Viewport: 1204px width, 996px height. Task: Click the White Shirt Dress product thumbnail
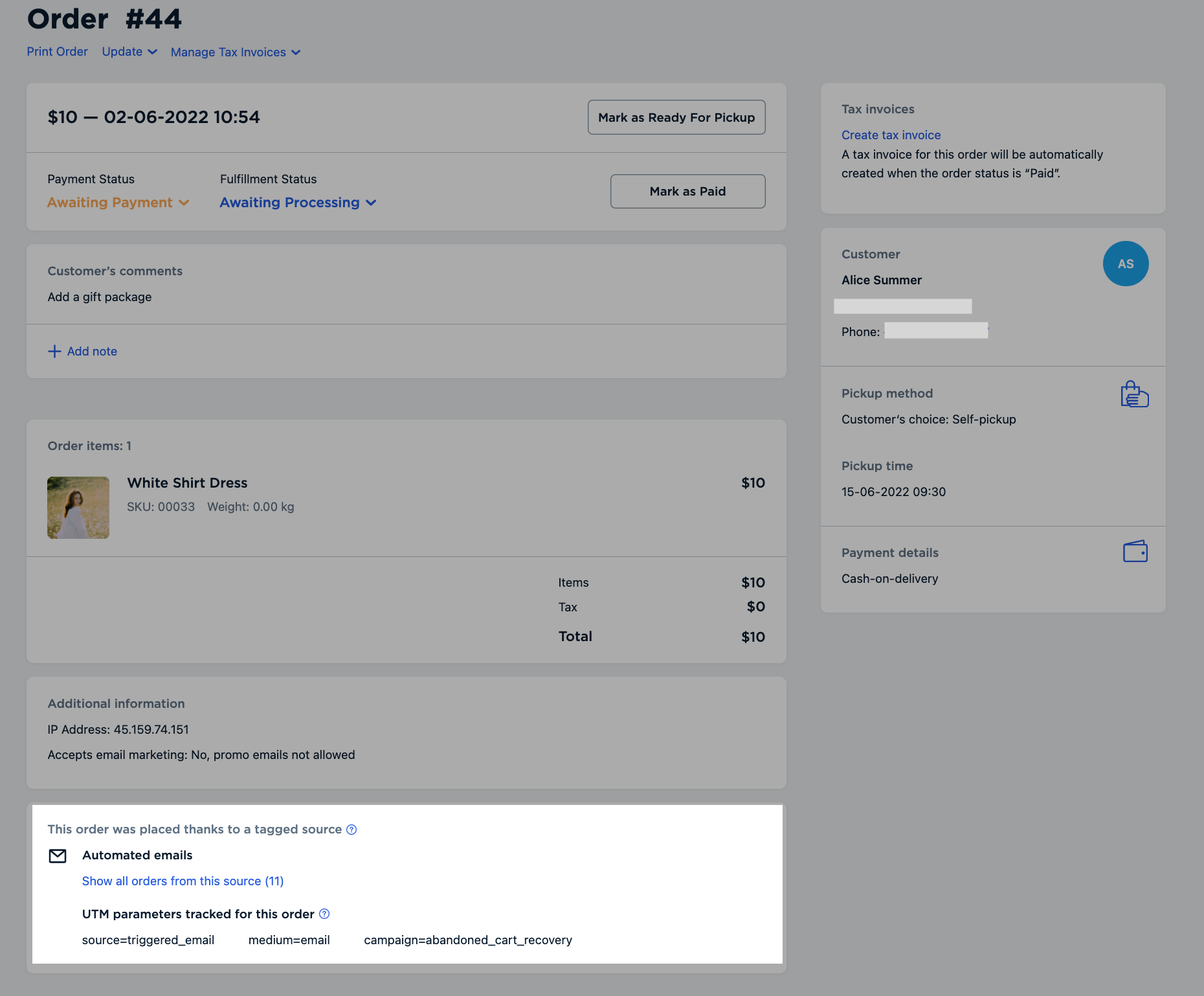78,507
